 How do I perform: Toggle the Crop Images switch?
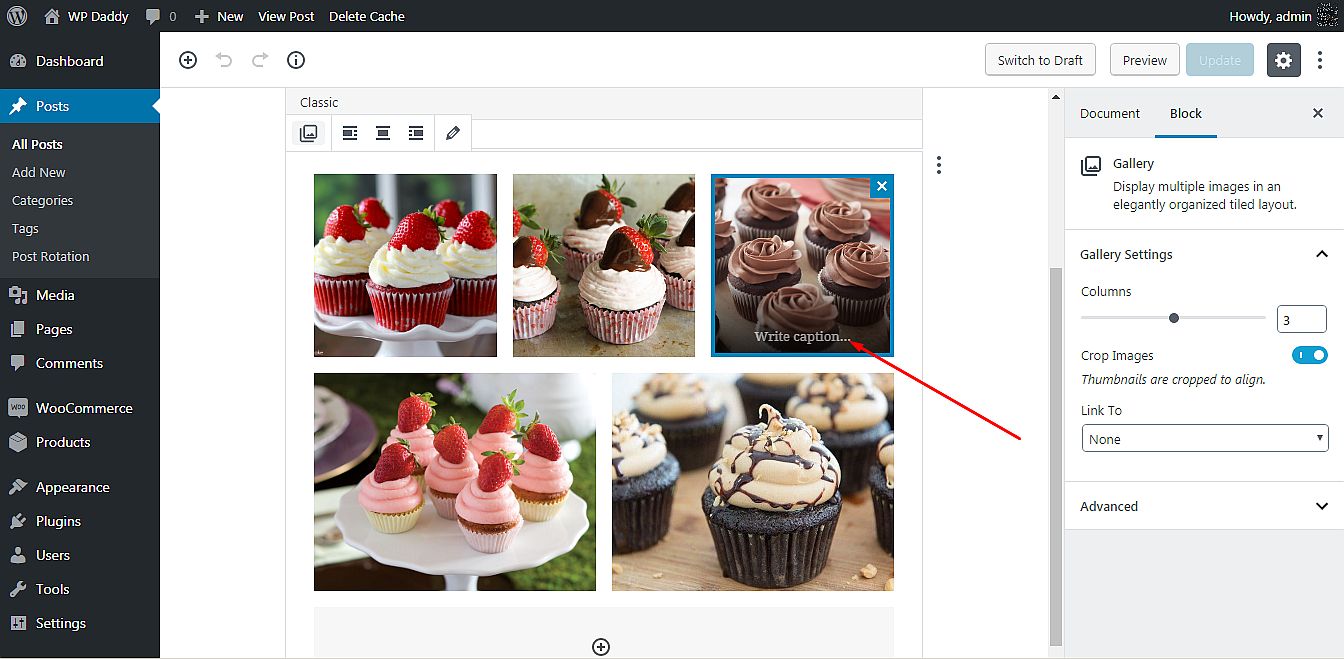click(1310, 355)
